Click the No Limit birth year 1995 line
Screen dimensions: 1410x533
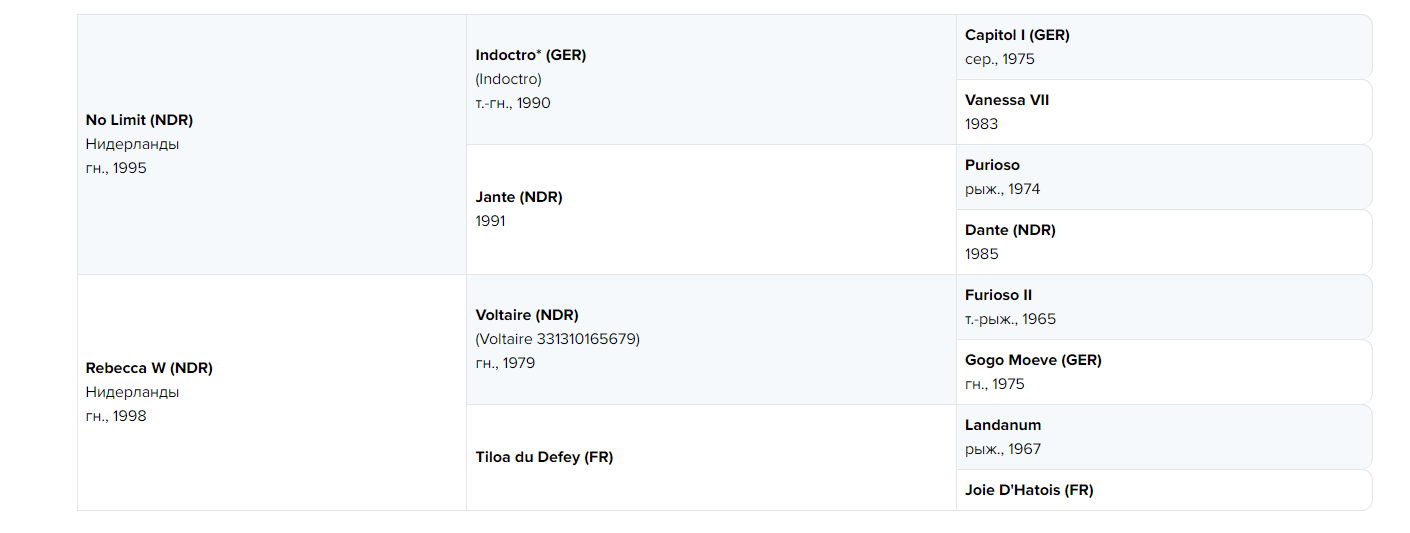(x=116, y=168)
